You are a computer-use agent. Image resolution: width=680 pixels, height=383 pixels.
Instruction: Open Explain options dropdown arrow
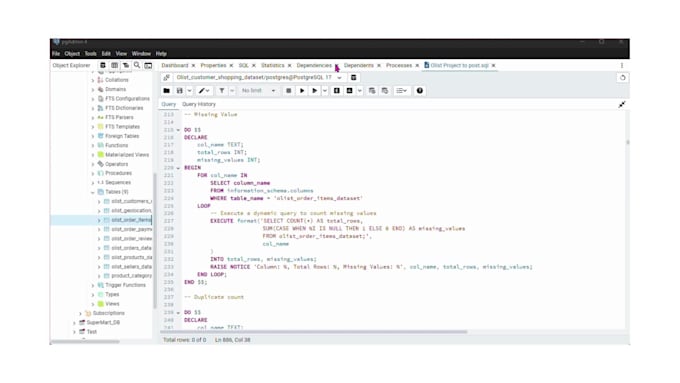(x=360, y=91)
